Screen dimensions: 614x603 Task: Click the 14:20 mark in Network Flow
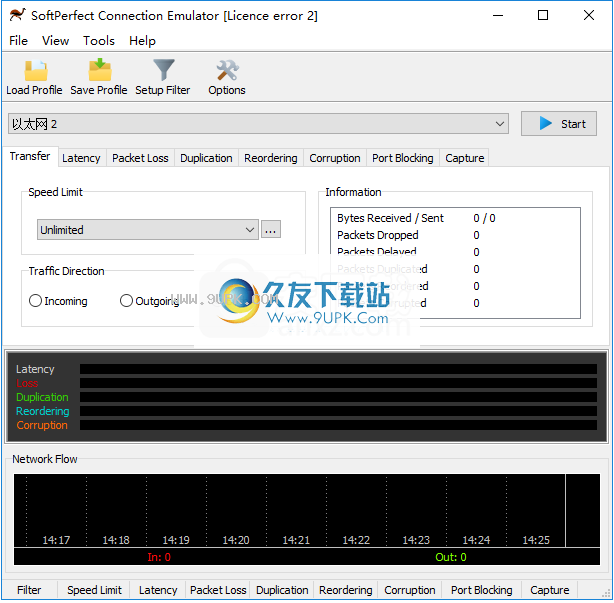click(x=236, y=540)
